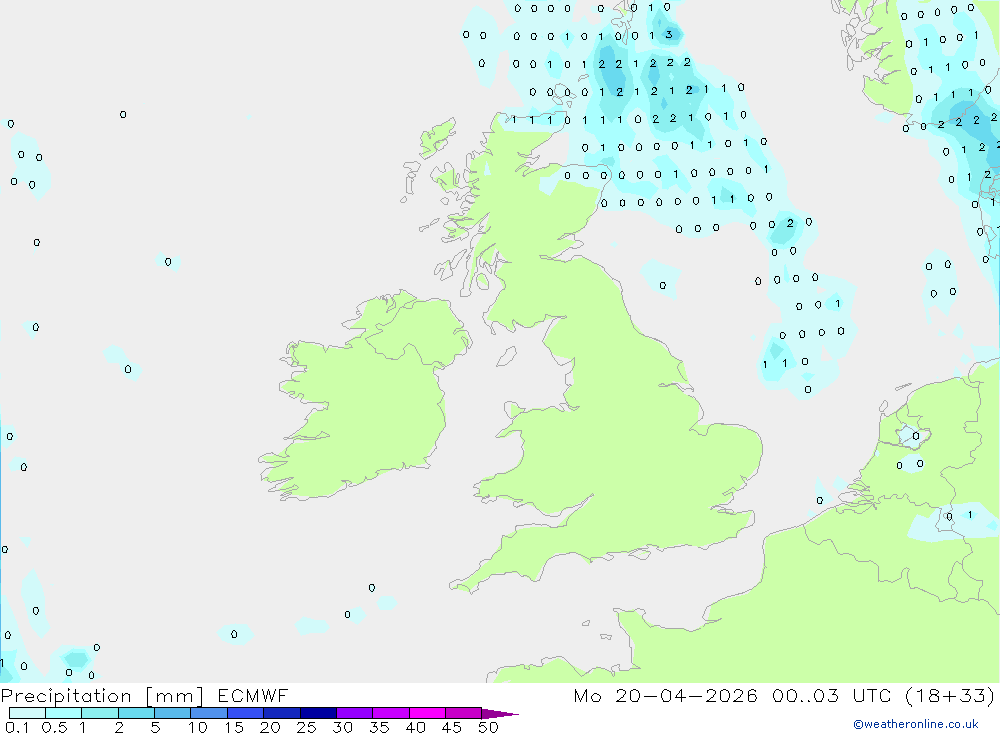Select the 5–10 mm blue legend swatch
This screenshot has width=1000, height=733.
(x=173, y=713)
